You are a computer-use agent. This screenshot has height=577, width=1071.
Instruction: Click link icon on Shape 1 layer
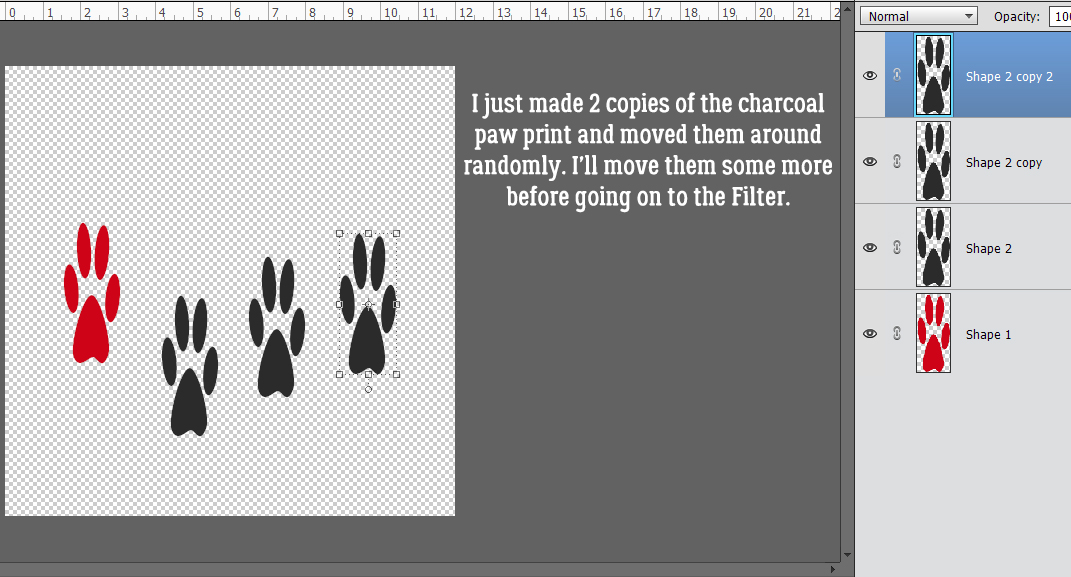(x=897, y=333)
